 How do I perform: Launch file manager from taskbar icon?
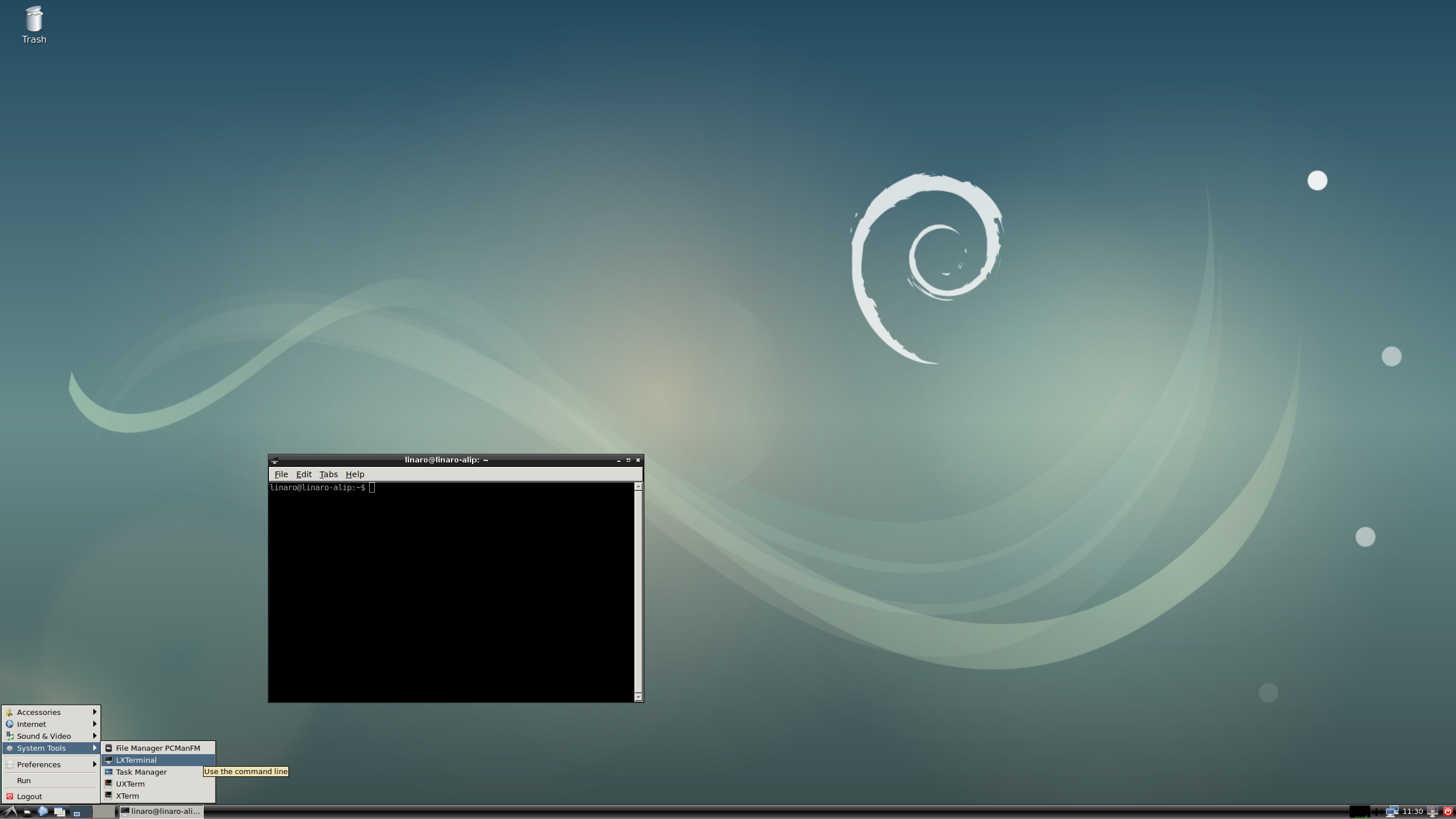(27, 812)
